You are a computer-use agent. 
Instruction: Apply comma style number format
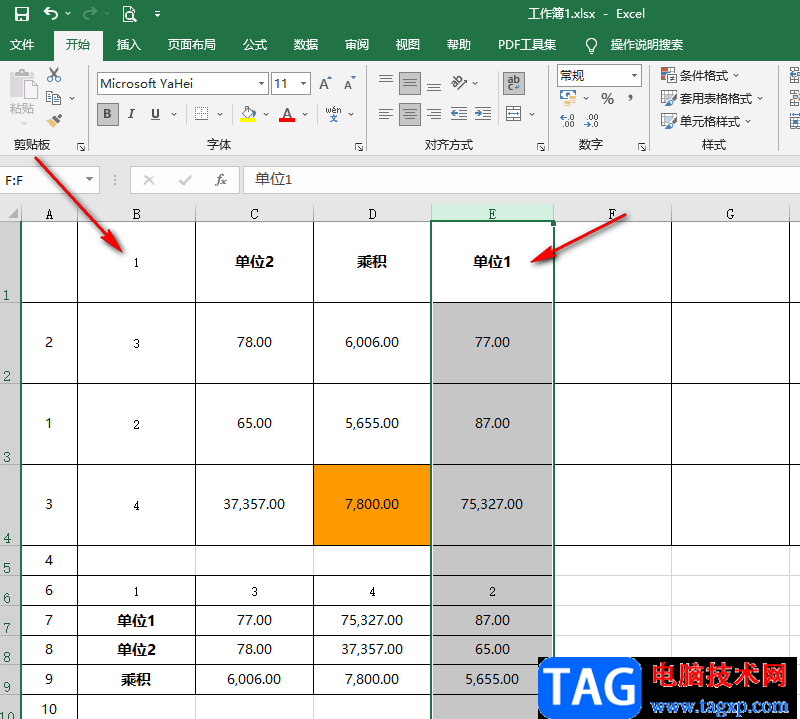pyautogui.click(x=631, y=97)
